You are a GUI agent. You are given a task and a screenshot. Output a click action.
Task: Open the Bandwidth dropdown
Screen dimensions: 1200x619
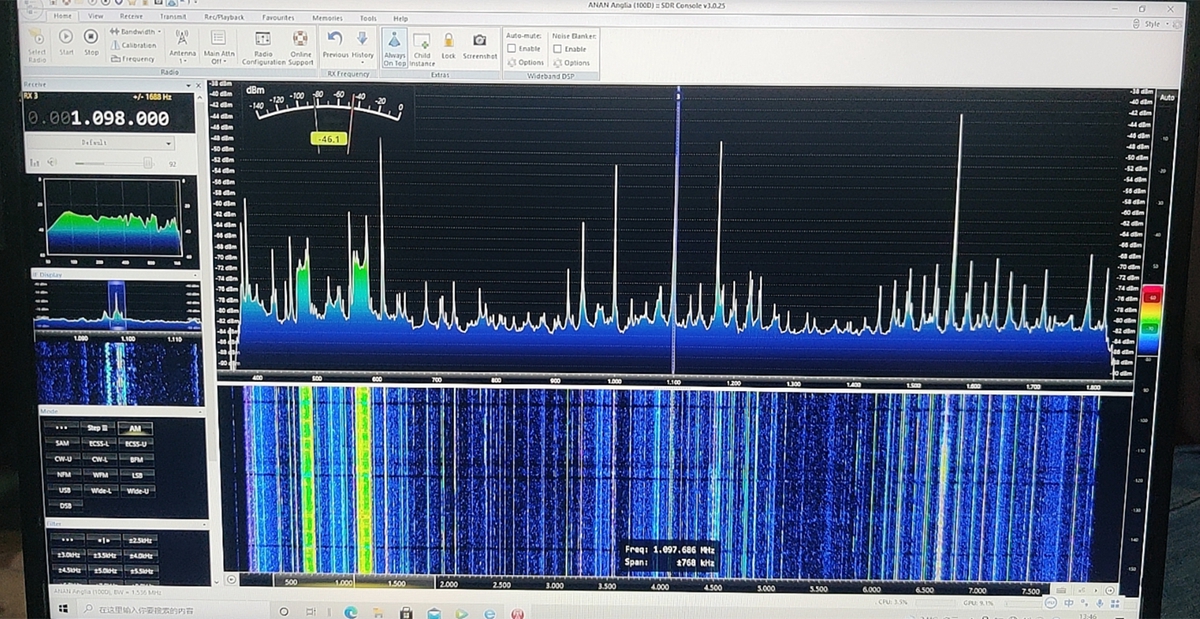pyautogui.click(x=135, y=32)
